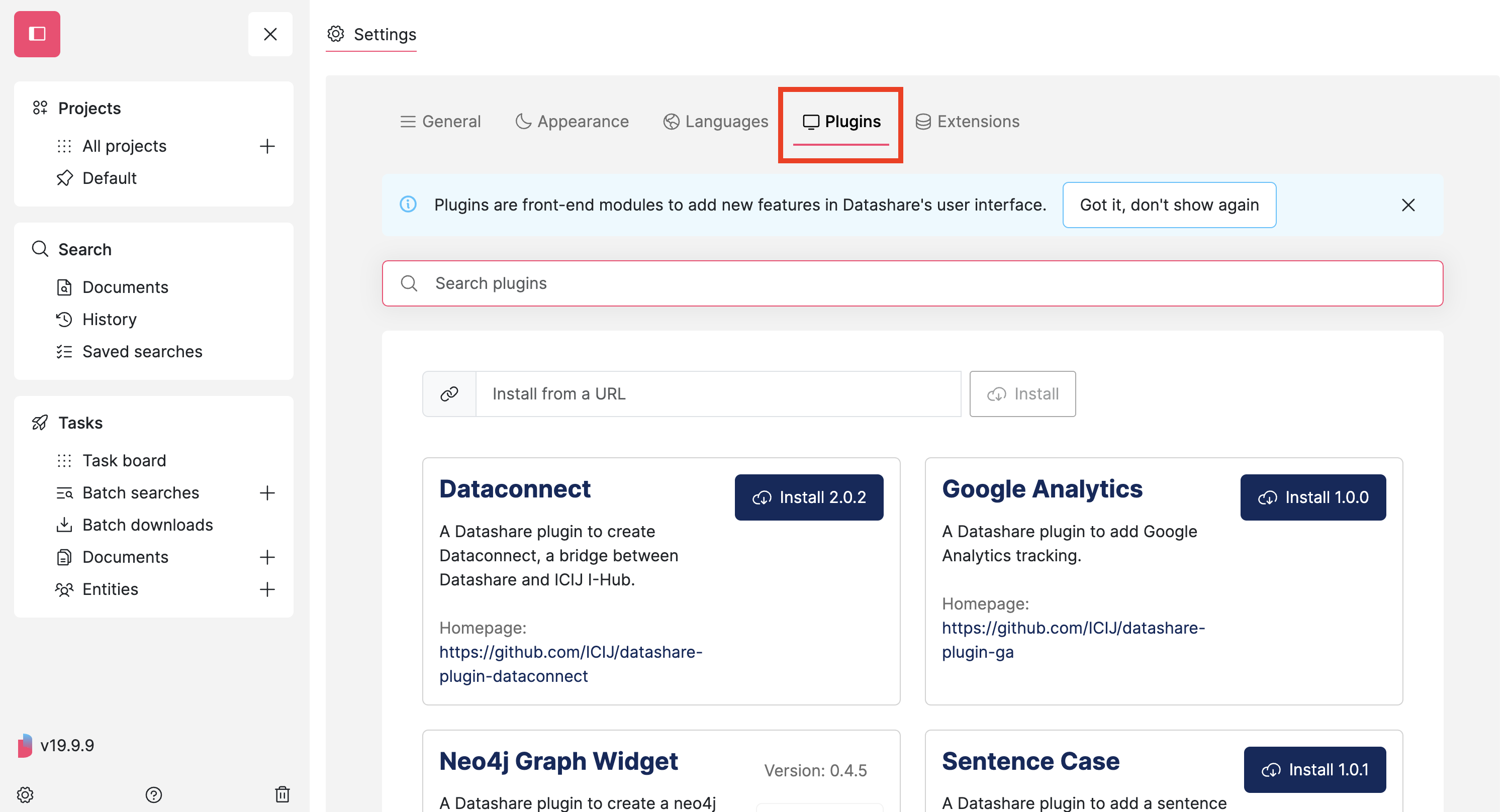
Task: Click the plus beside Batch searches
Action: (x=267, y=493)
